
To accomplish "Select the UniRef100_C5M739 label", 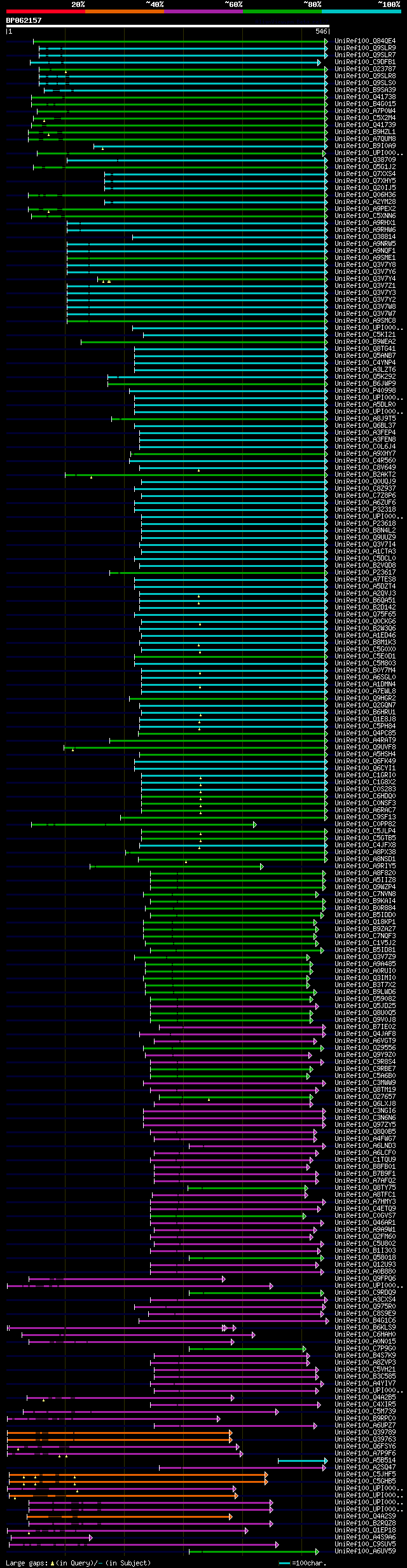I will point(365,1411).
